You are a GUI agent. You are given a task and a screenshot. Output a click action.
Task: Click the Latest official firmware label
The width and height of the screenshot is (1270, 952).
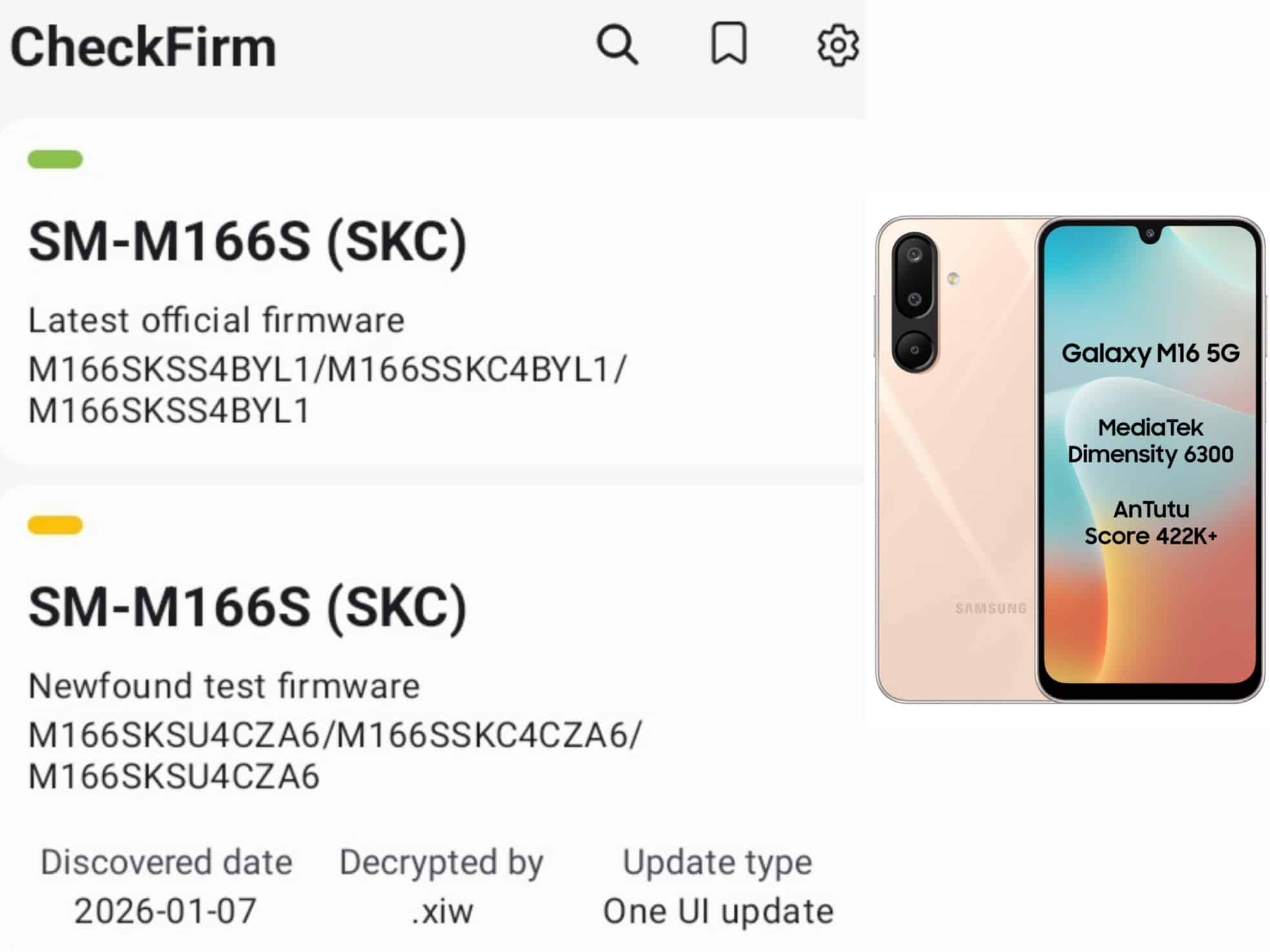click(x=216, y=320)
